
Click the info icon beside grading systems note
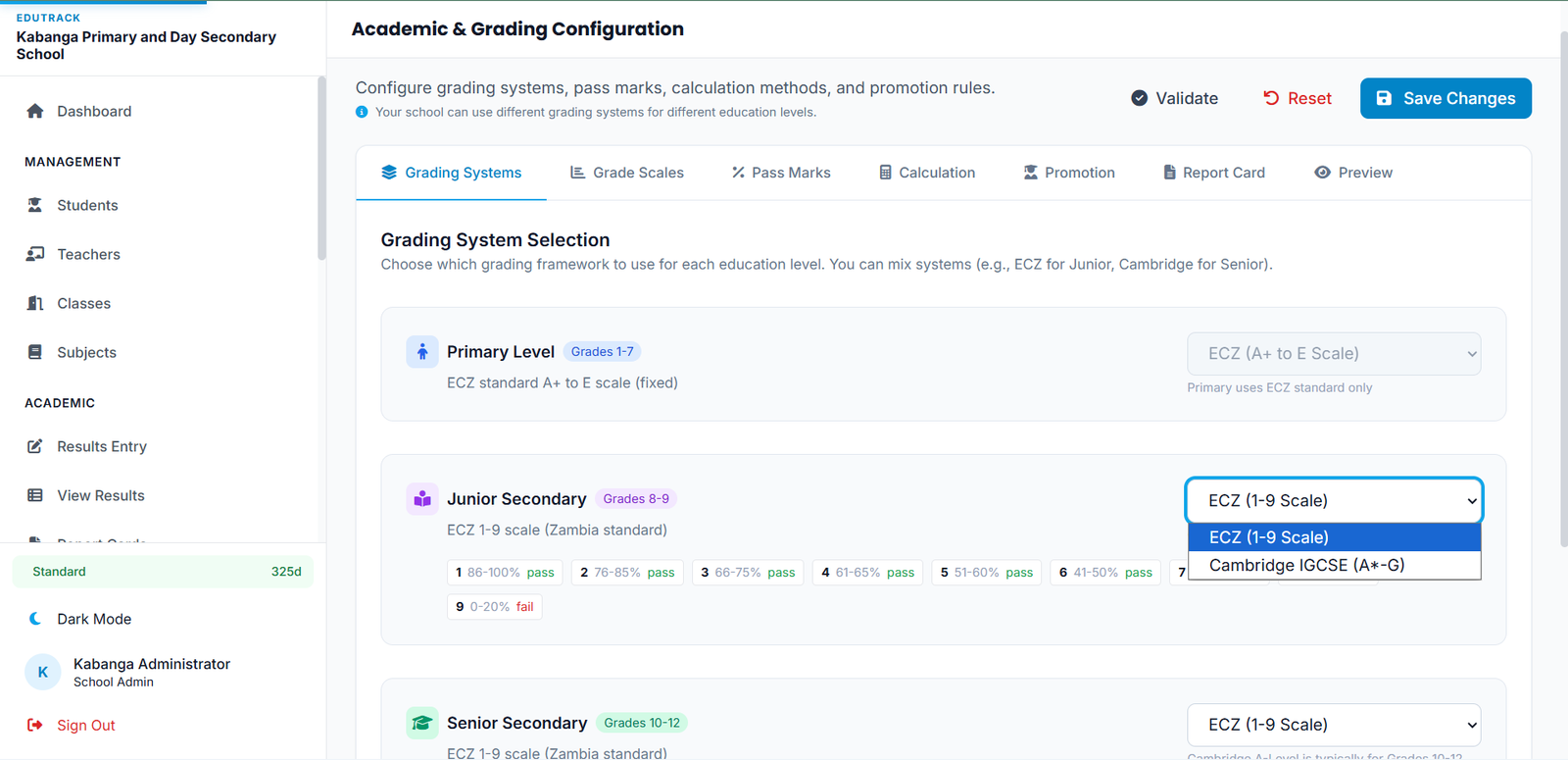362,112
